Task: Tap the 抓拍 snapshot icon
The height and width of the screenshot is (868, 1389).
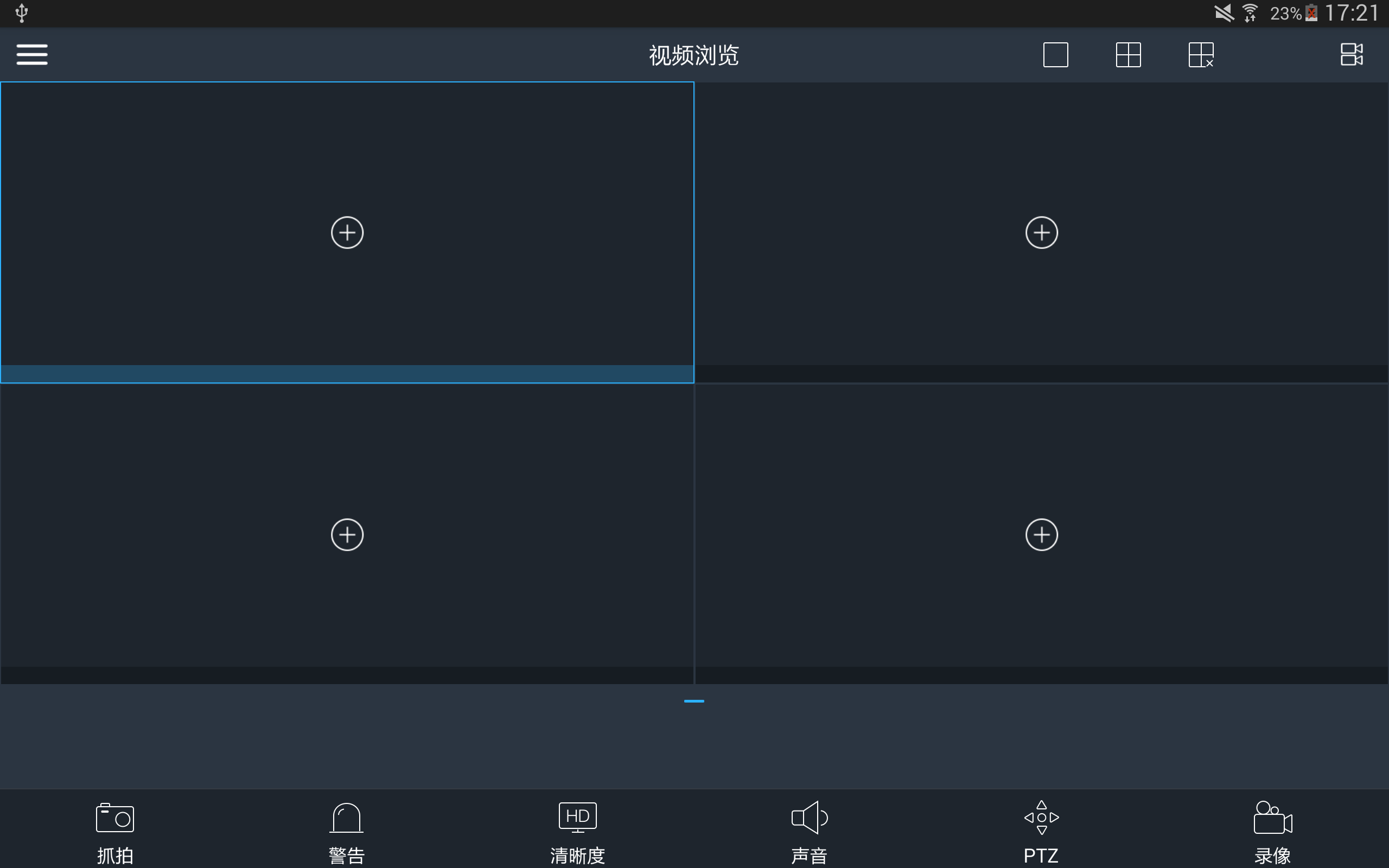Action: click(x=115, y=818)
